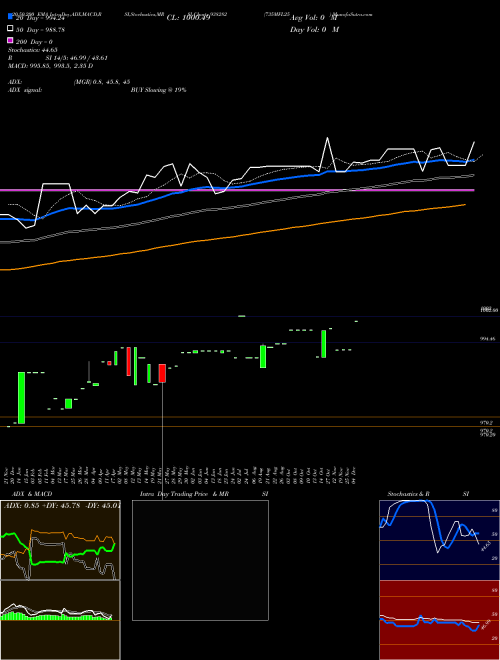Click inside the empty Intra Day chart box
Screen dimensions: 500x660
[x=200, y=560]
